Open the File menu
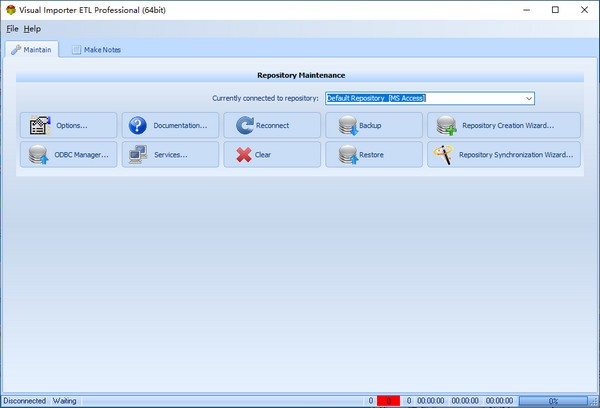Viewport: 600px width, 408px height. coord(12,29)
